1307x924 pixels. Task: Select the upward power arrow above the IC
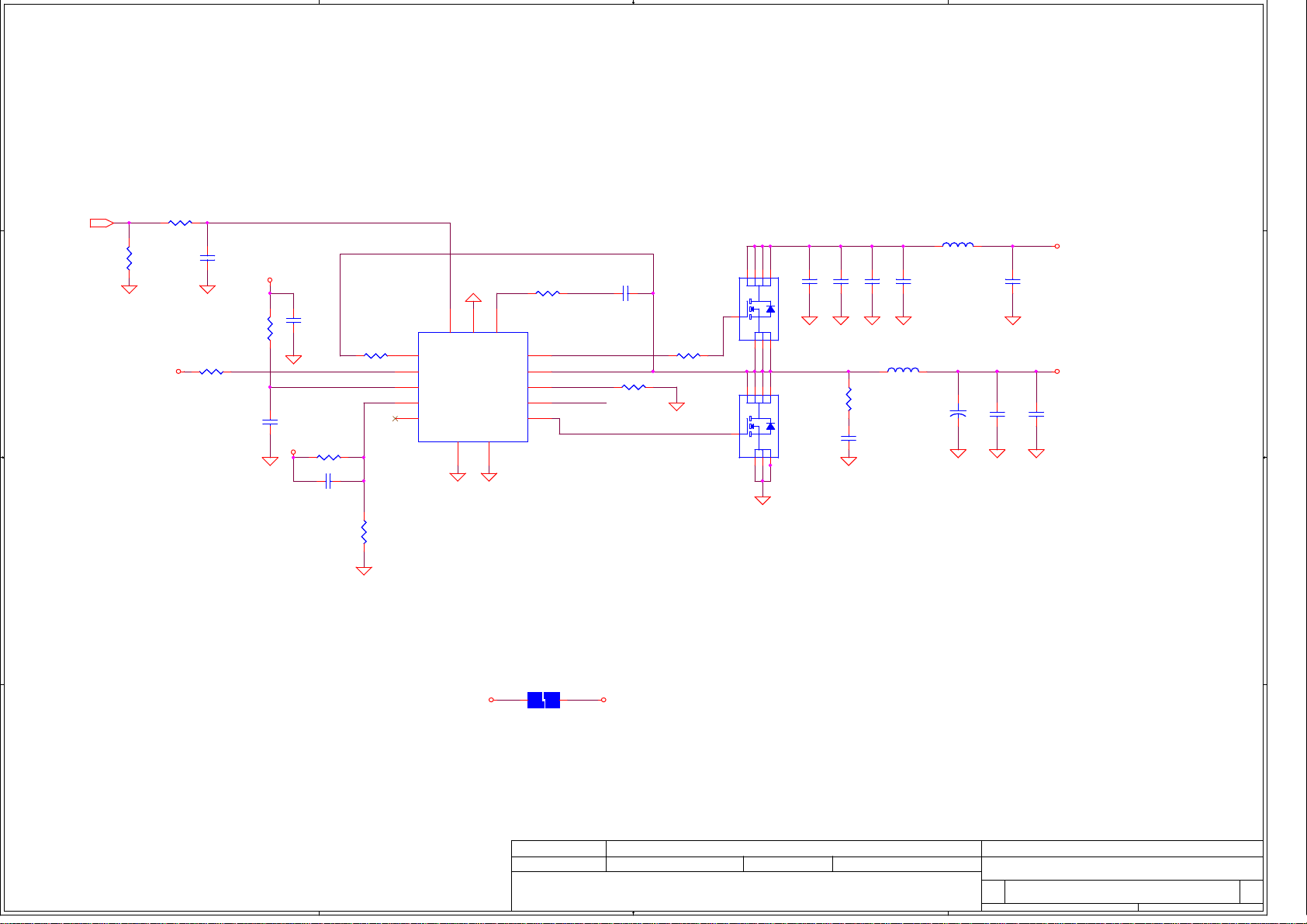(x=473, y=298)
